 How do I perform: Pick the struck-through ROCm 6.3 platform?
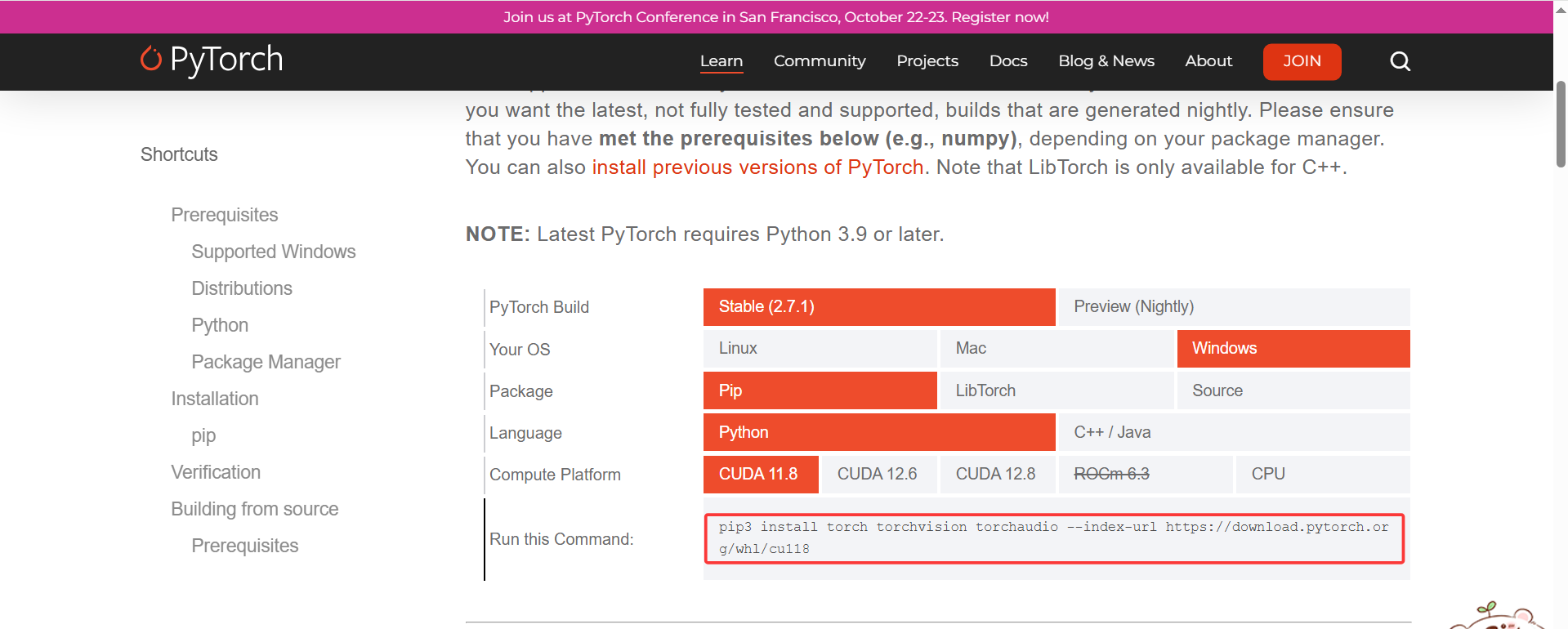(1146, 475)
